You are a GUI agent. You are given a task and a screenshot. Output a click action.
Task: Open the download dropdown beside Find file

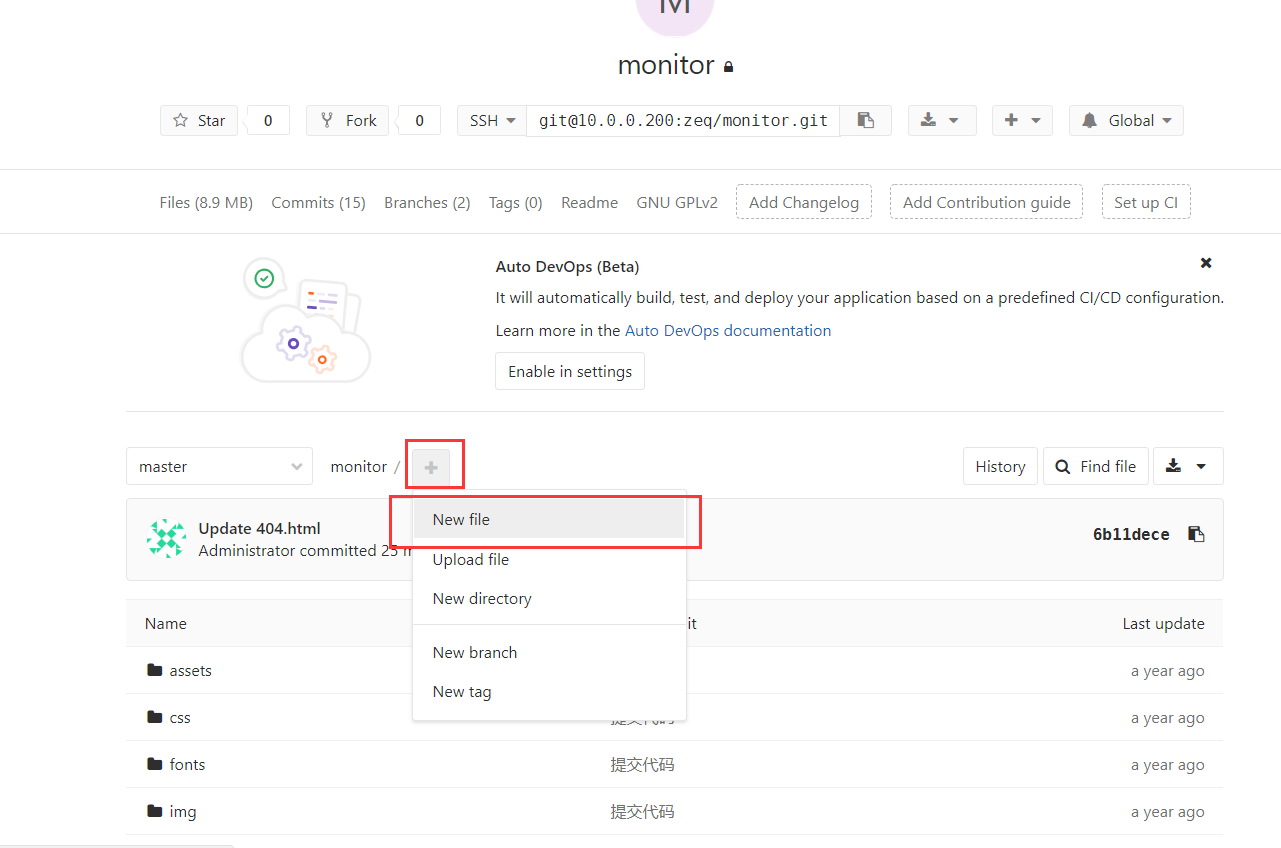1188,467
